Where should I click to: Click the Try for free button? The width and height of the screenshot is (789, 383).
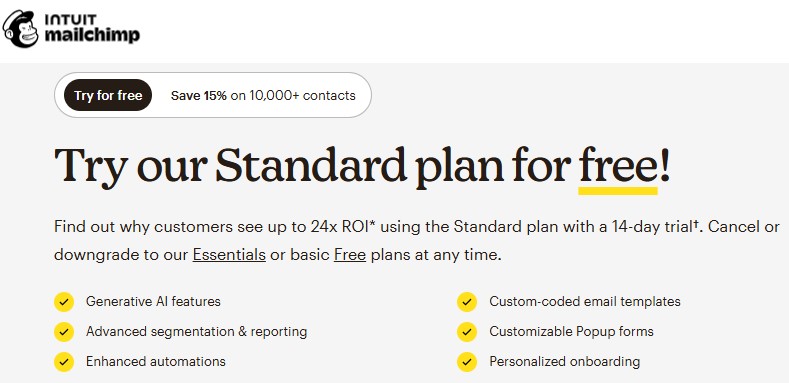pos(108,95)
